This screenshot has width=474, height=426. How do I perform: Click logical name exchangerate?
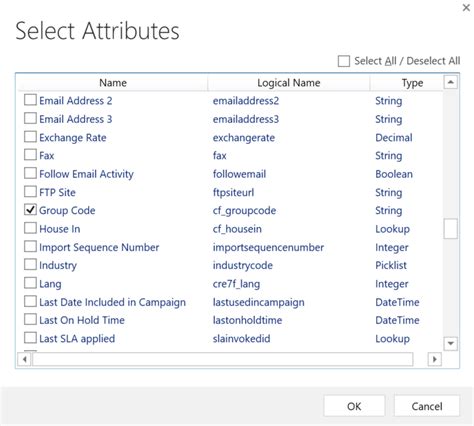click(x=244, y=137)
